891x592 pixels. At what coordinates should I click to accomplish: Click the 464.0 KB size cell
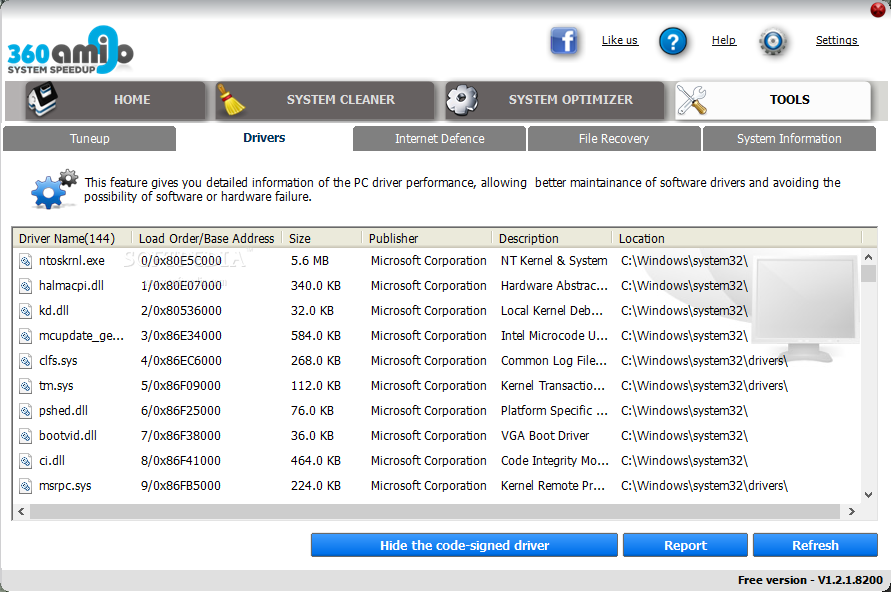(315, 461)
